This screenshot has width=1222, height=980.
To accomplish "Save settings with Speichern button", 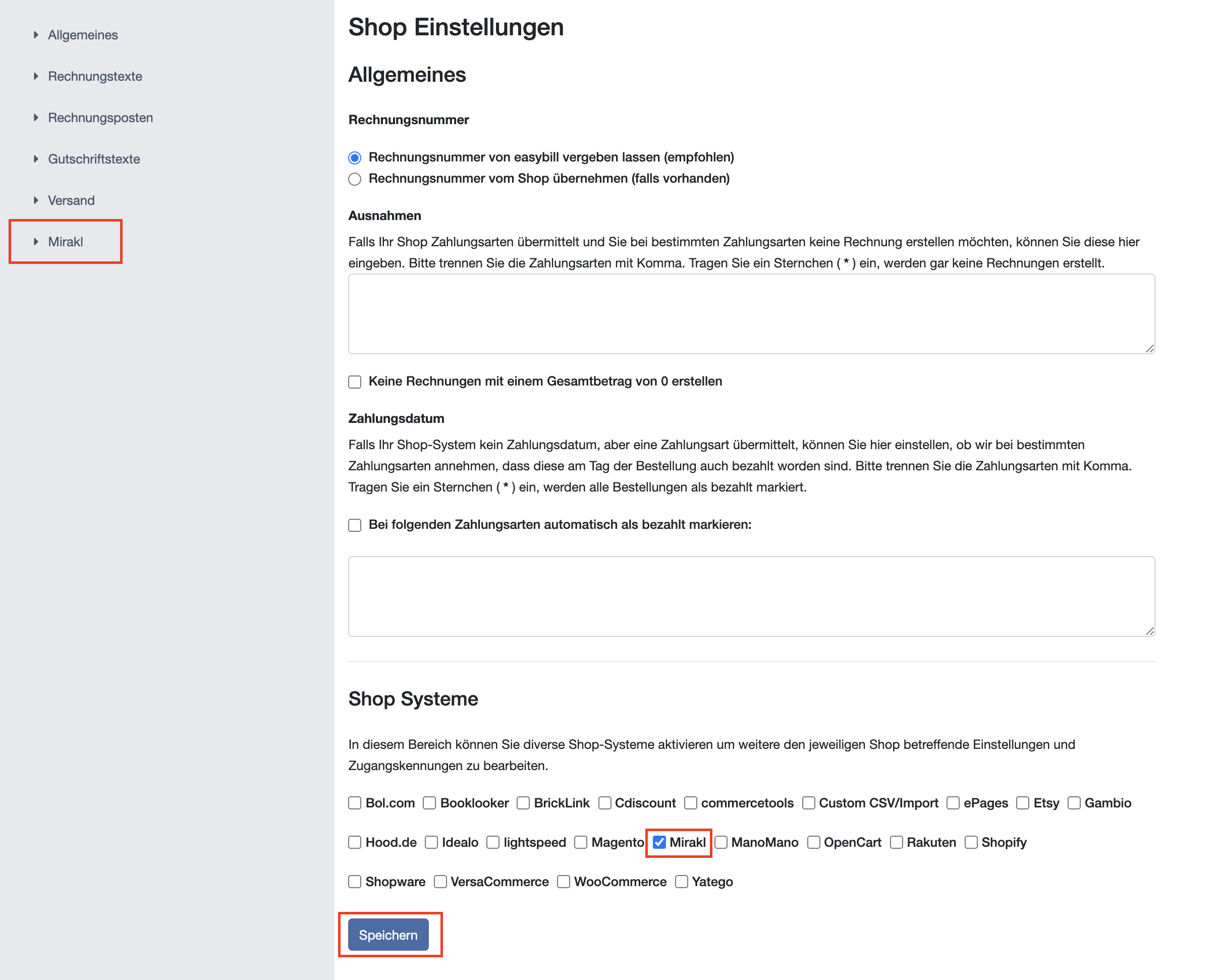I will click(388, 935).
